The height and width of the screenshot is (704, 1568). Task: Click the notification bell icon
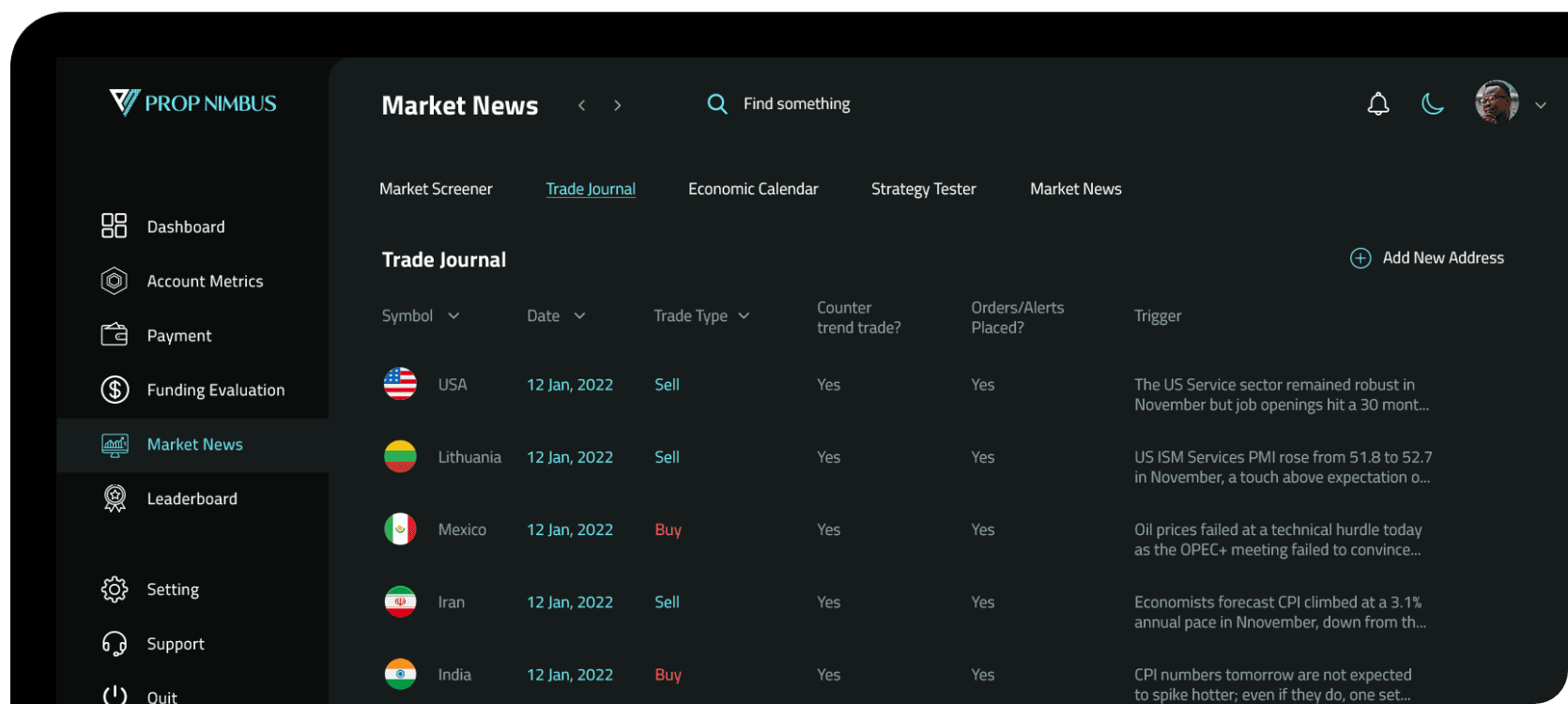(x=1377, y=104)
